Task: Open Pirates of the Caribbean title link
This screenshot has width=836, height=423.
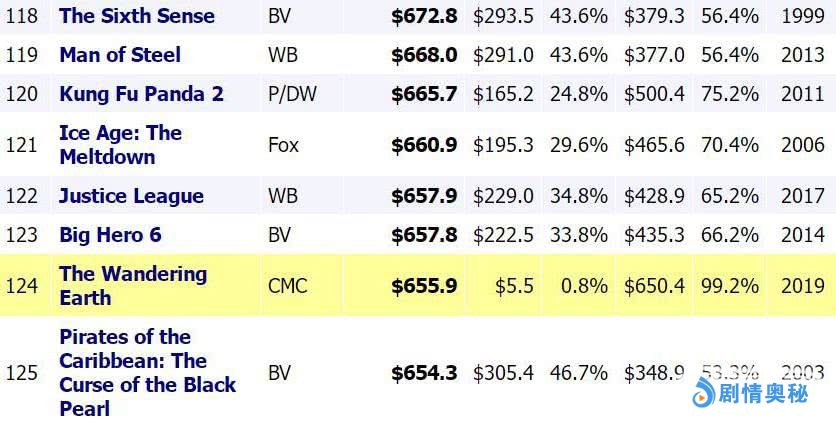Action: pos(147,372)
